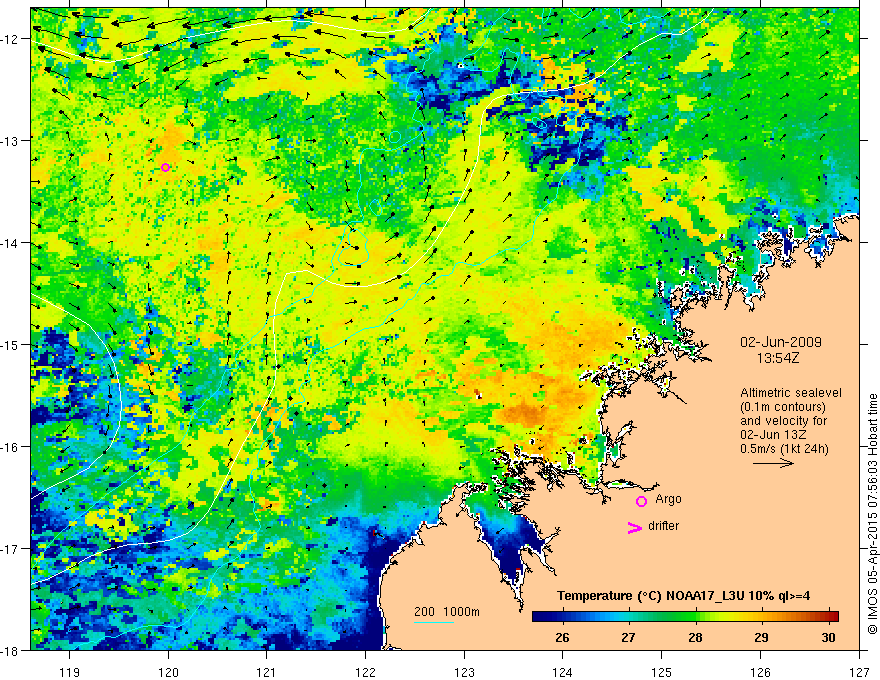Click the 'Temperature (°C) NOAA17_L3U' colorbar title

[683, 596]
